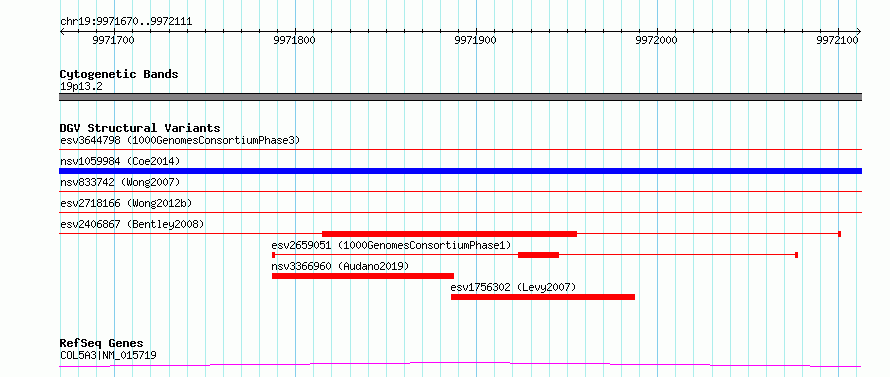Click small thick block of esv2659051 variant
The height and width of the screenshot is (377, 890).
point(538,255)
